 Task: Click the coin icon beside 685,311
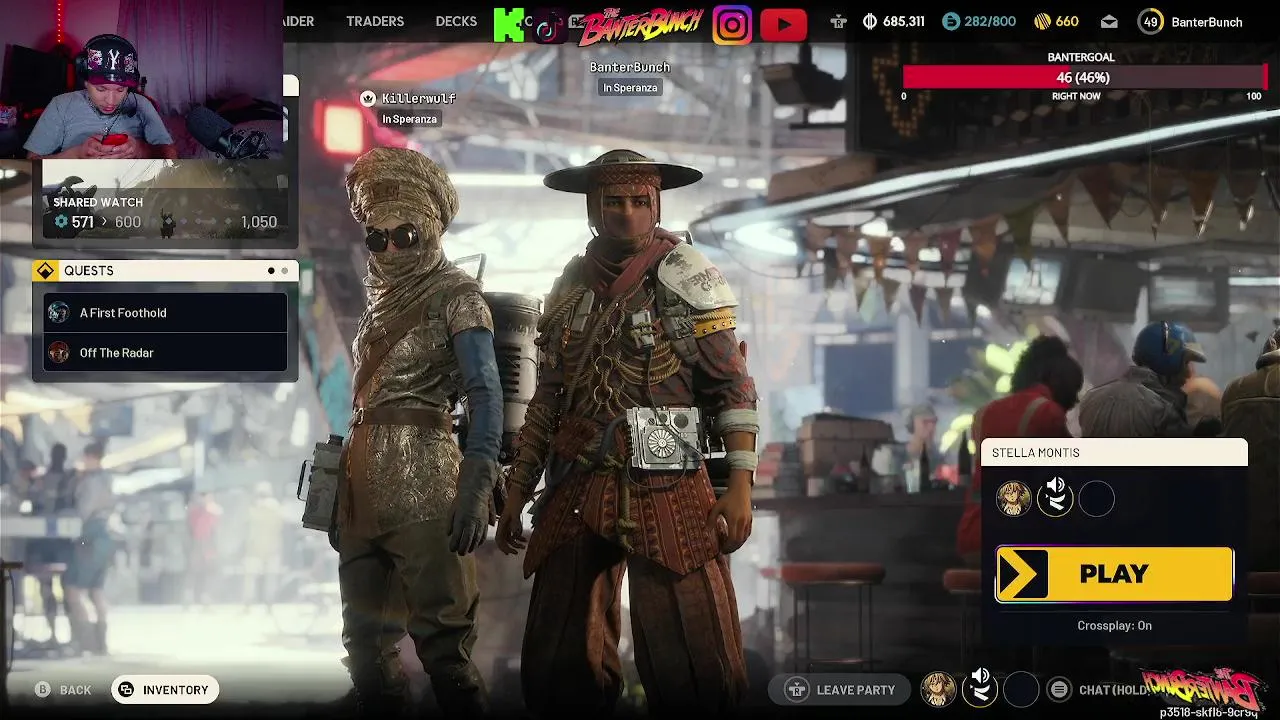tap(870, 21)
